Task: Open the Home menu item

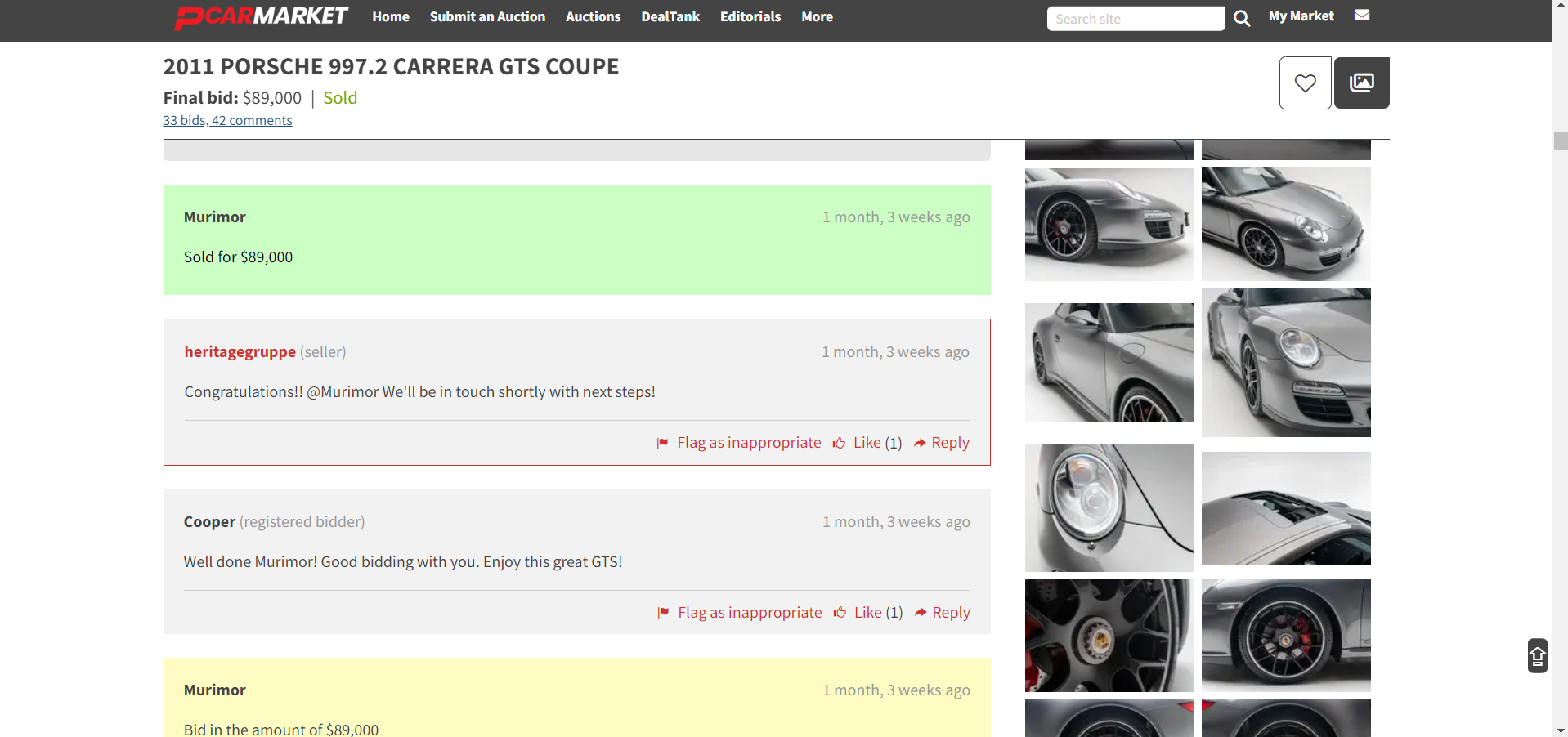Action: [391, 16]
